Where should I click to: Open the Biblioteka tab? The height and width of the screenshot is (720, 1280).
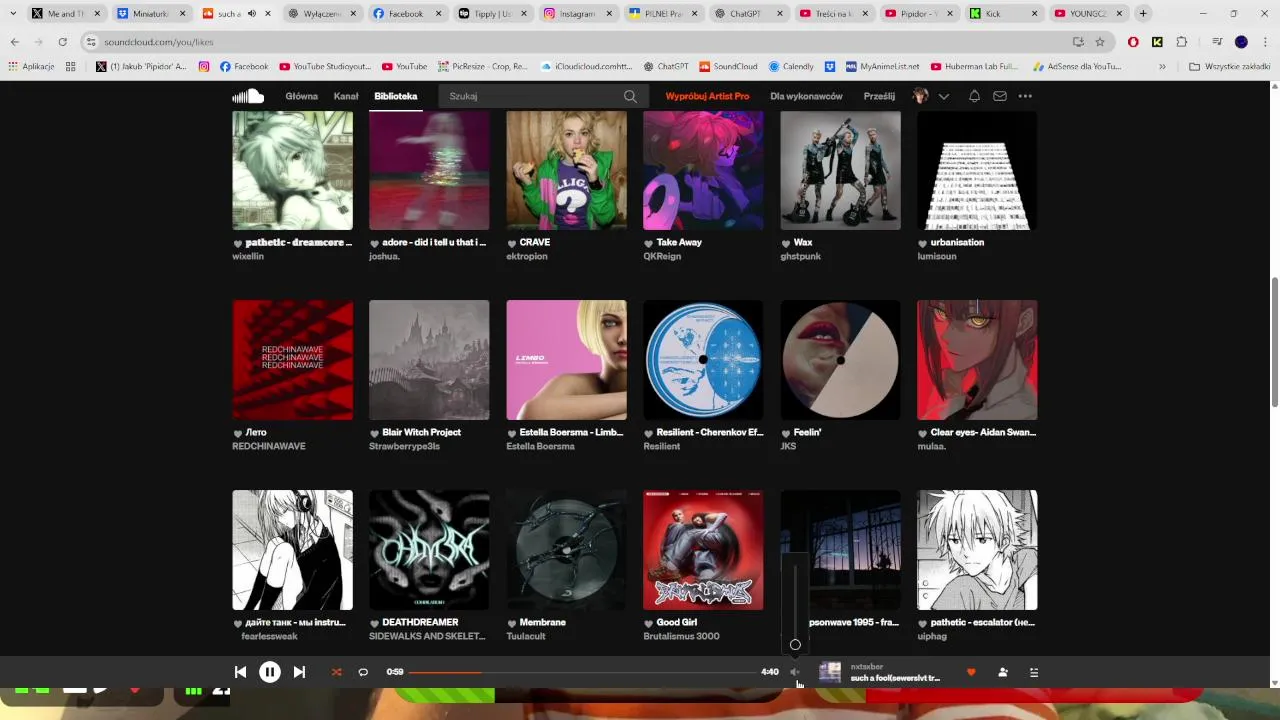pos(396,96)
